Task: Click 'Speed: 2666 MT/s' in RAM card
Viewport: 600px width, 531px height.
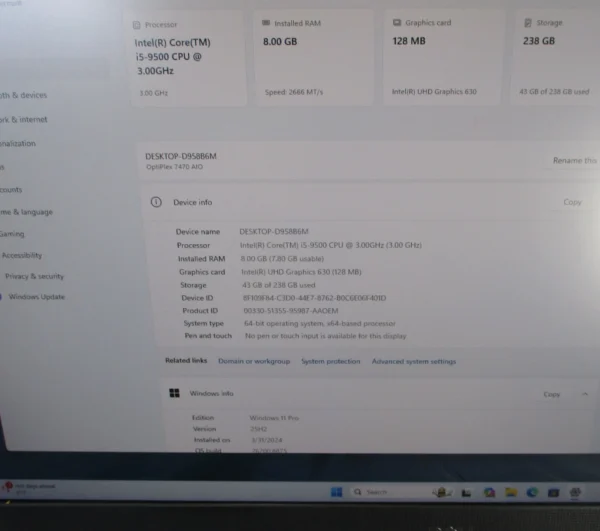Action: click(x=294, y=92)
